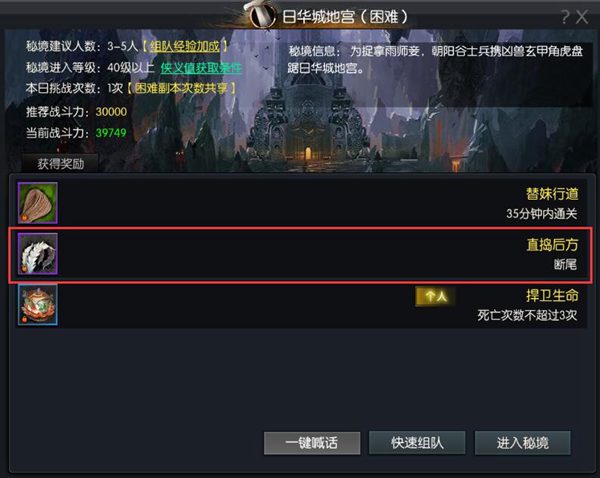Click the 进入秘境 button
This screenshot has width=600, height=478.
click(523, 443)
